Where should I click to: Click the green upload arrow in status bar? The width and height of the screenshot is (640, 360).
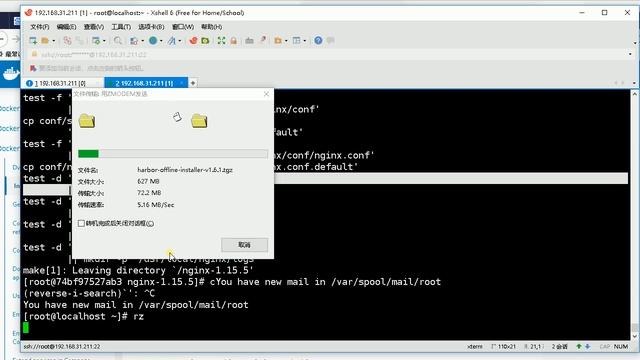[579, 347]
